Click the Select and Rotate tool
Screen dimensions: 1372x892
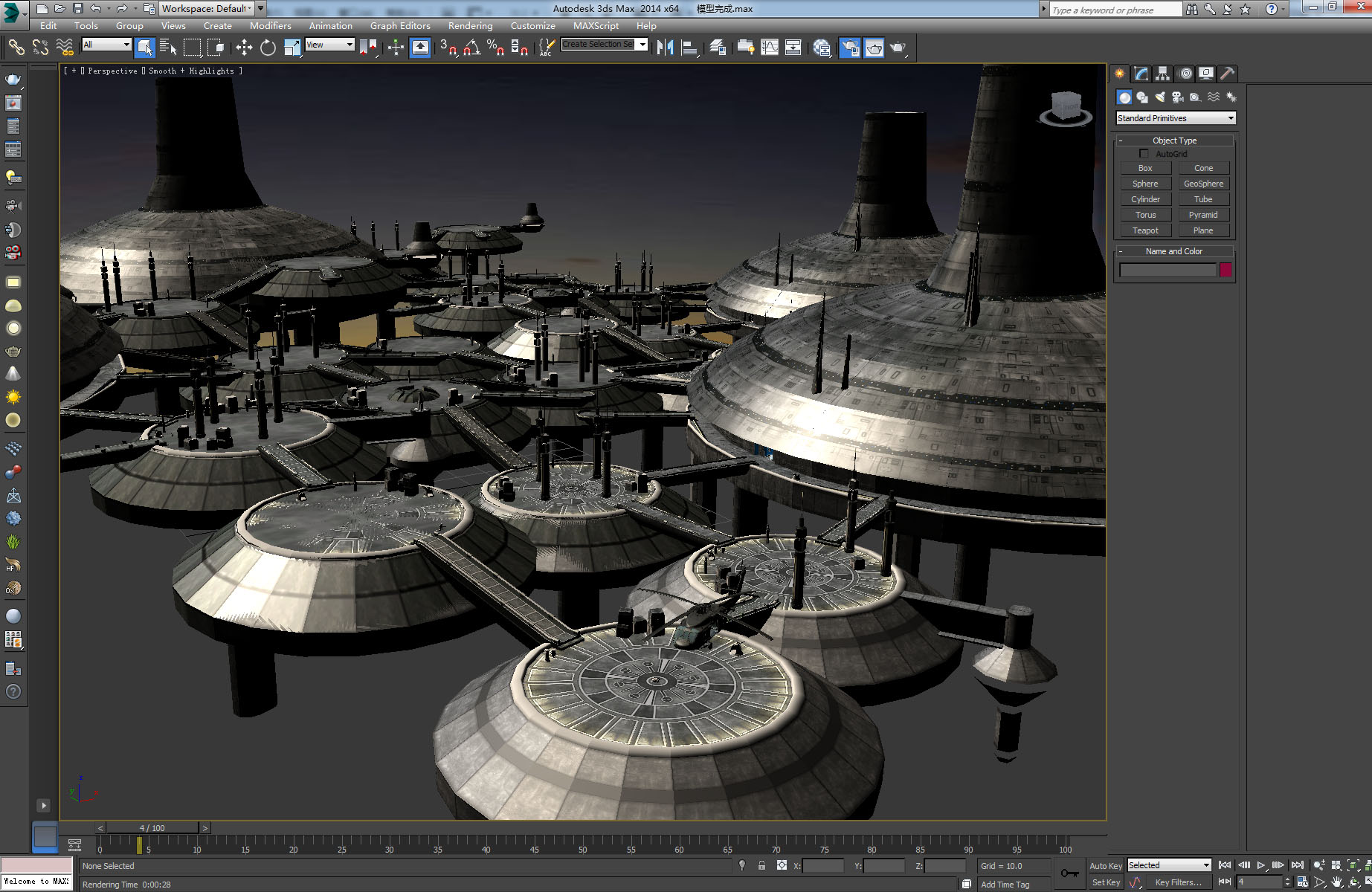click(268, 48)
